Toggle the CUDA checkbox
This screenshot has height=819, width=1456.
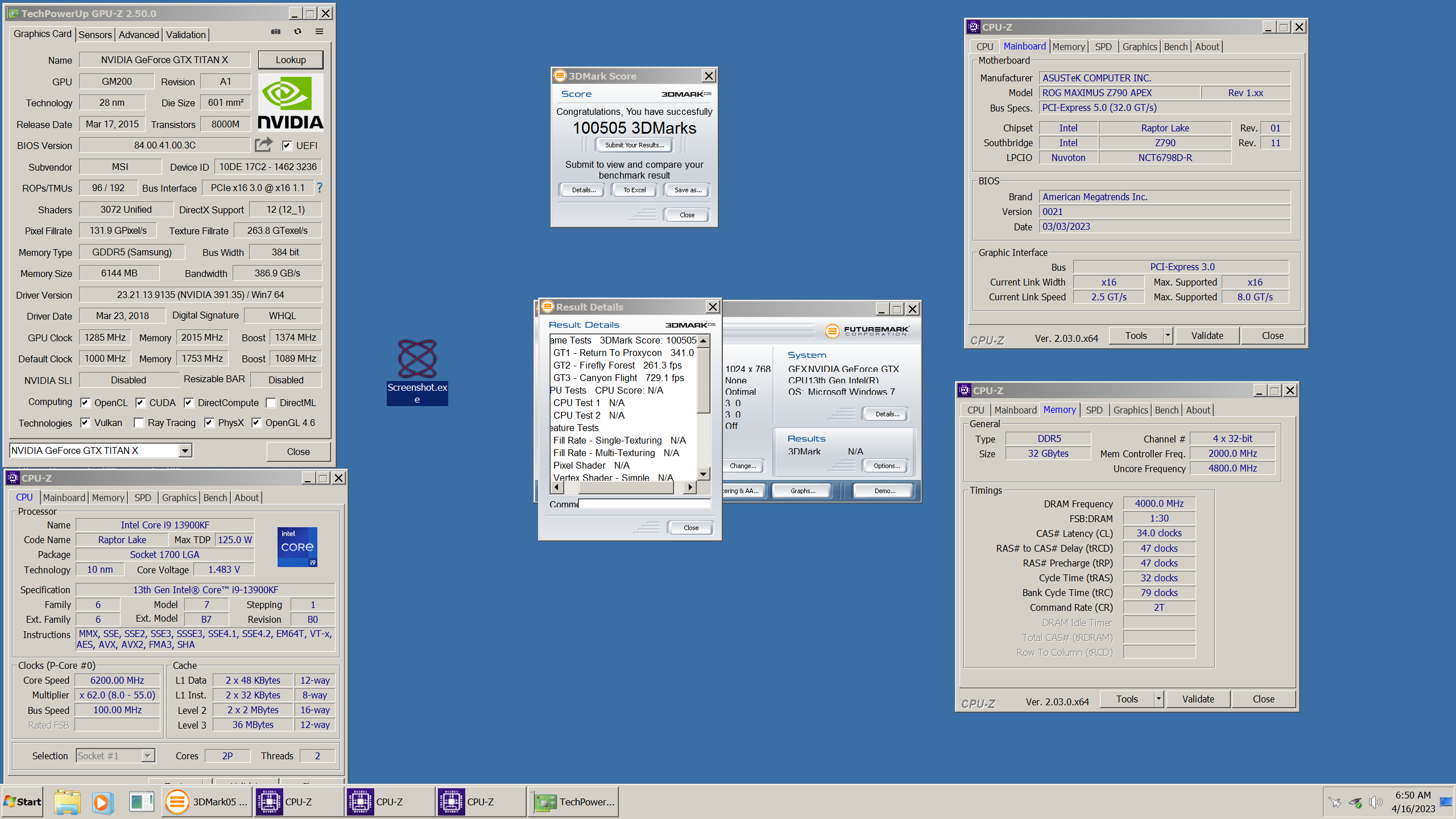(140, 403)
